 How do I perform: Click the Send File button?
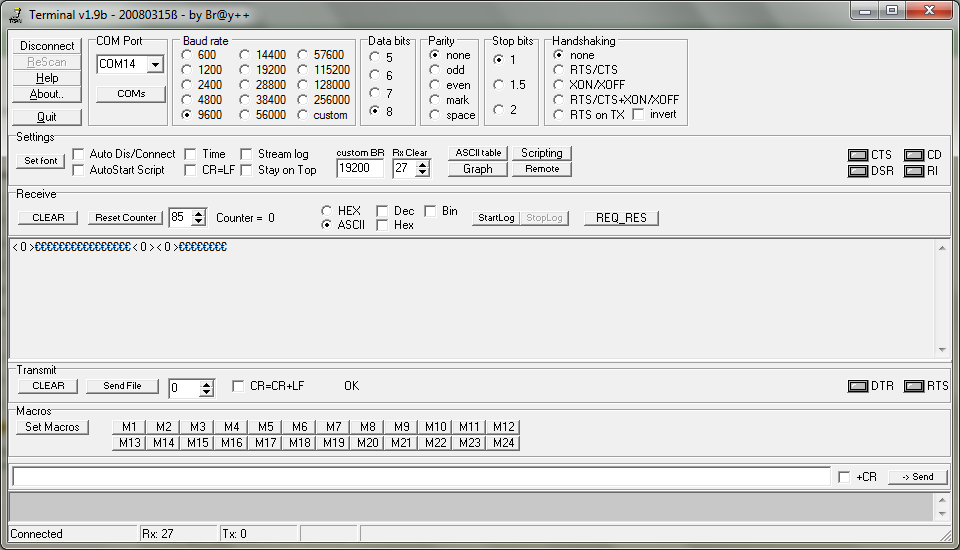coord(122,386)
